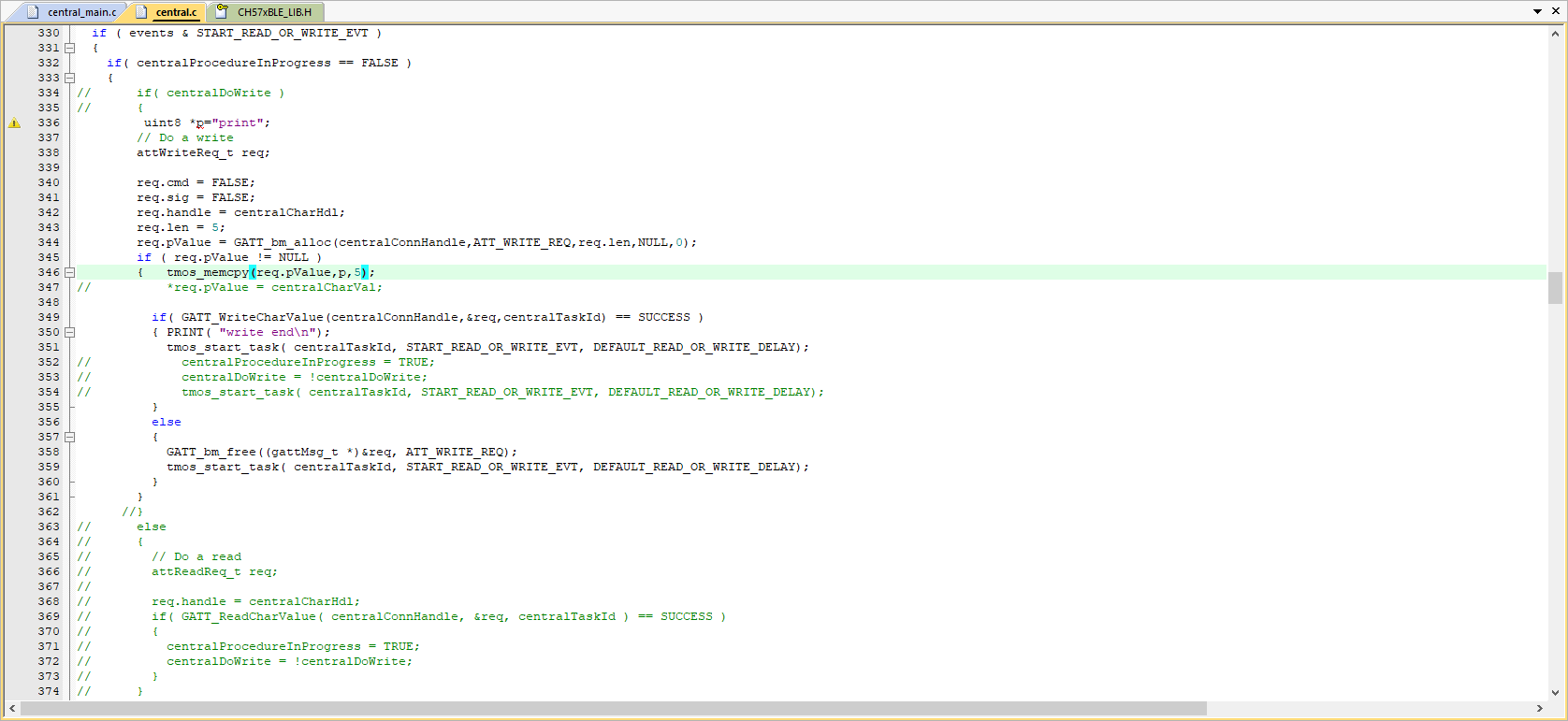Viewport: 1568px width, 721px height.
Task: Click 'NULL' on line 345 condition
Action: [x=293, y=257]
